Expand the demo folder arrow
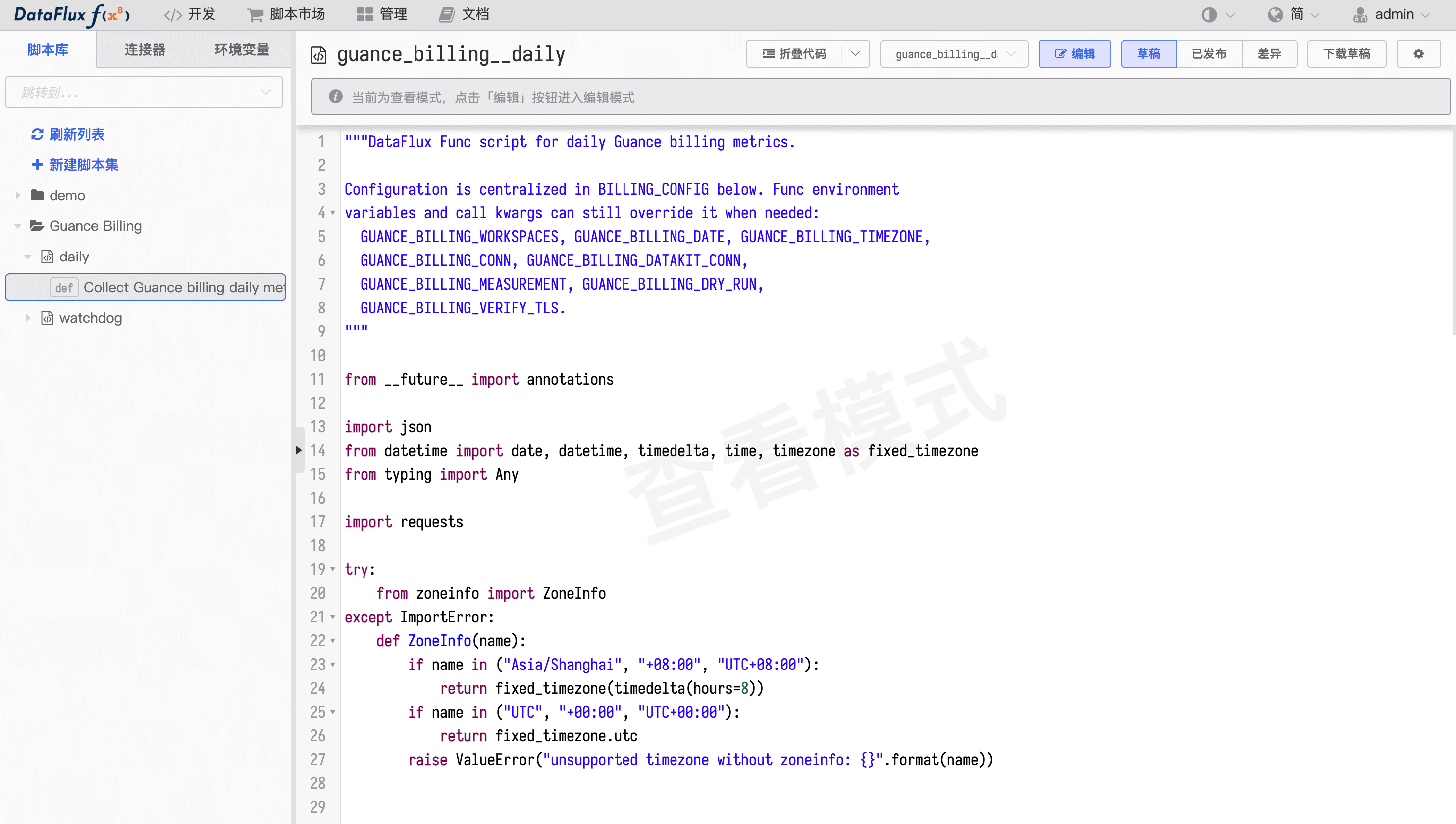 click(x=18, y=195)
